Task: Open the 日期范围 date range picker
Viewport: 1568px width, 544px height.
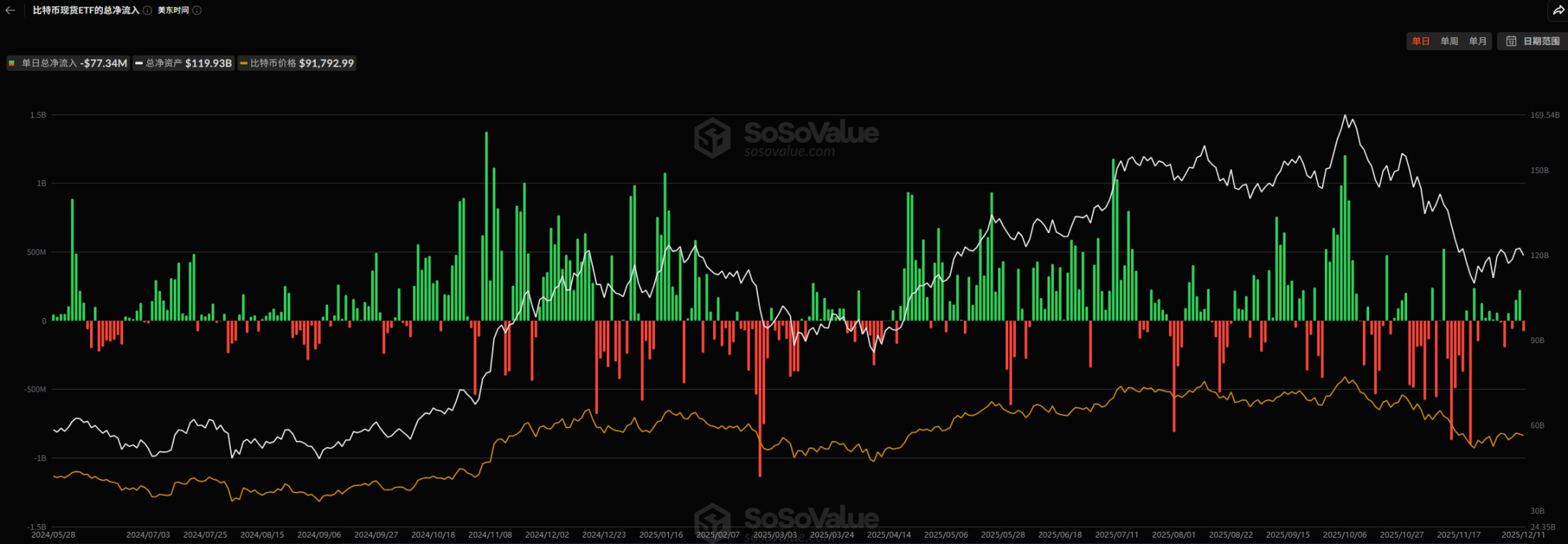Action: (1533, 41)
